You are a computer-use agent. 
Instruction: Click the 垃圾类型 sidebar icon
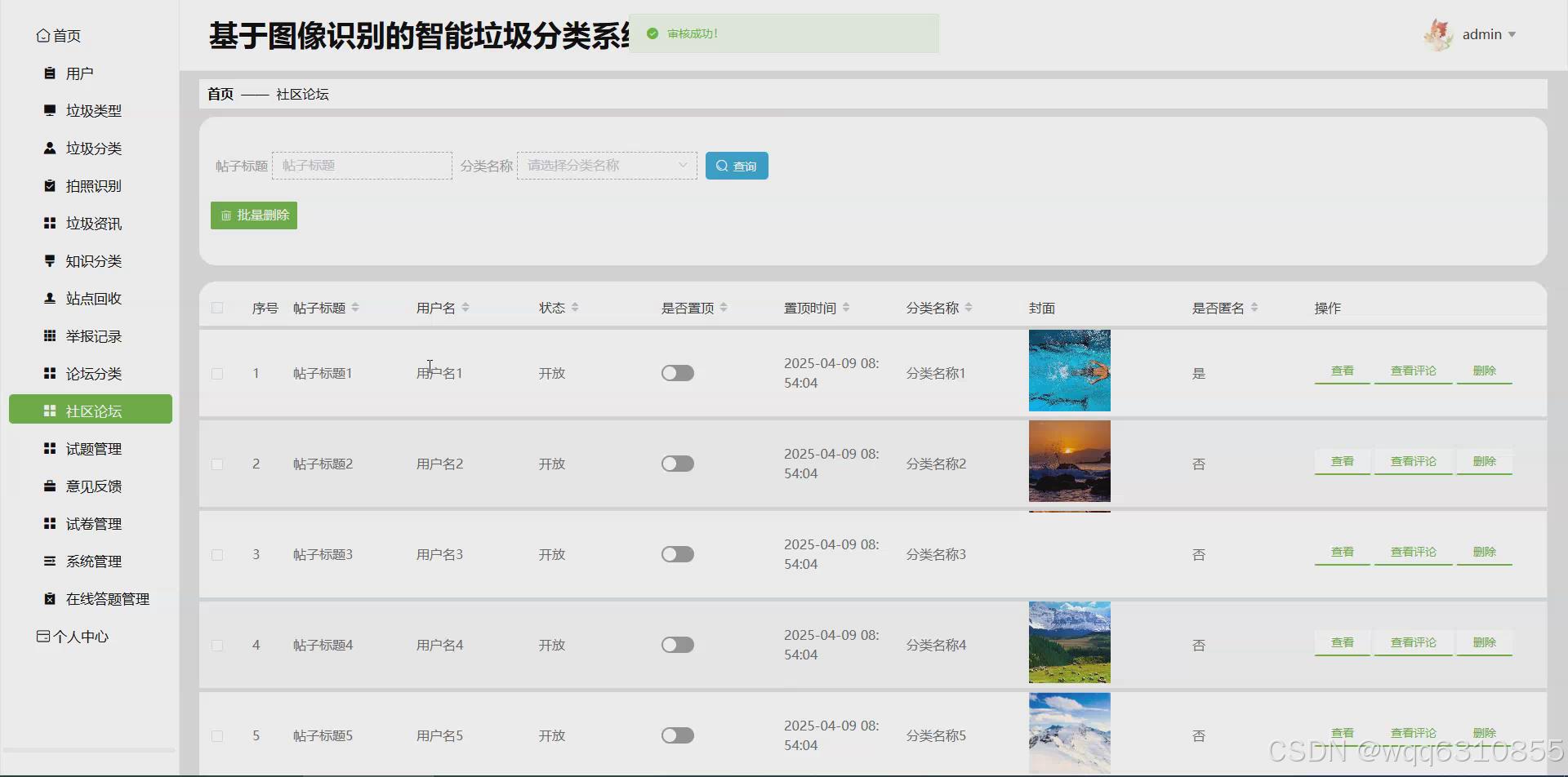tap(50, 110)
